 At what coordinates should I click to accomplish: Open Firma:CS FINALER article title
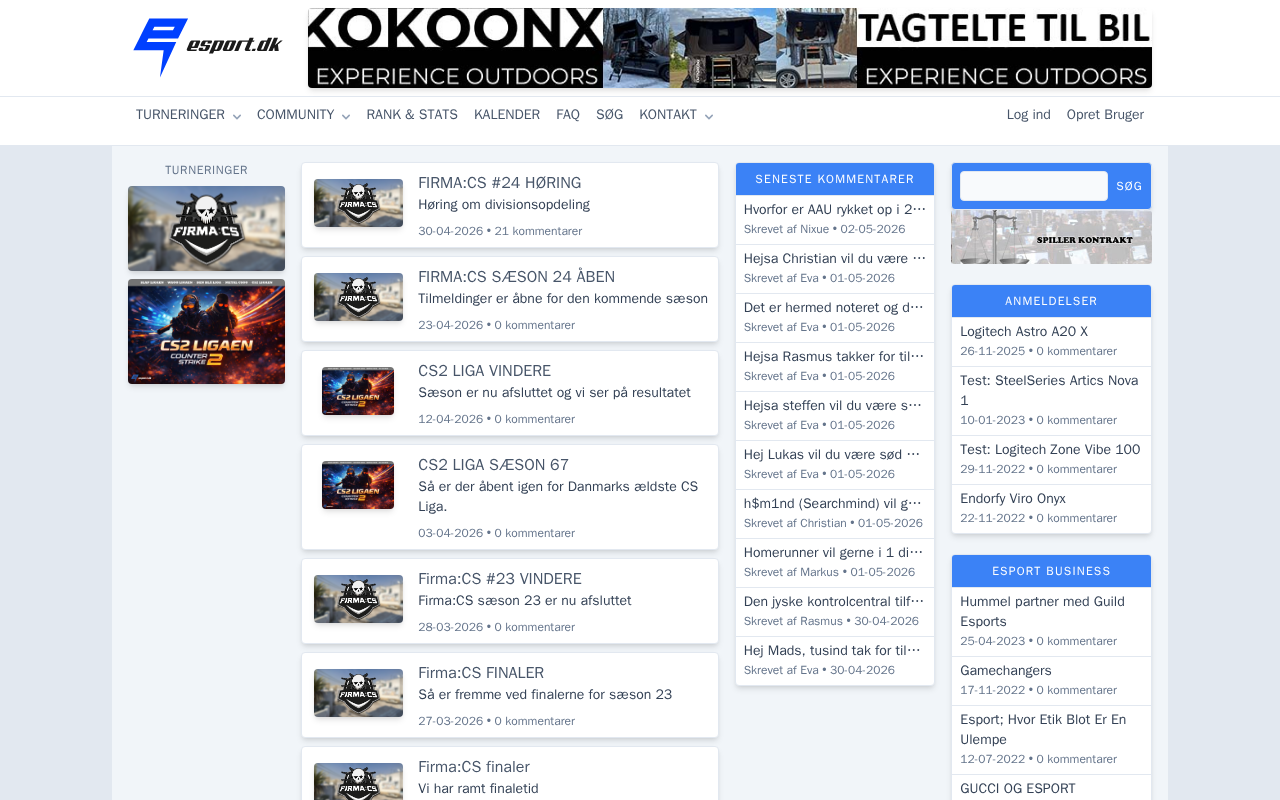point(481,673)
